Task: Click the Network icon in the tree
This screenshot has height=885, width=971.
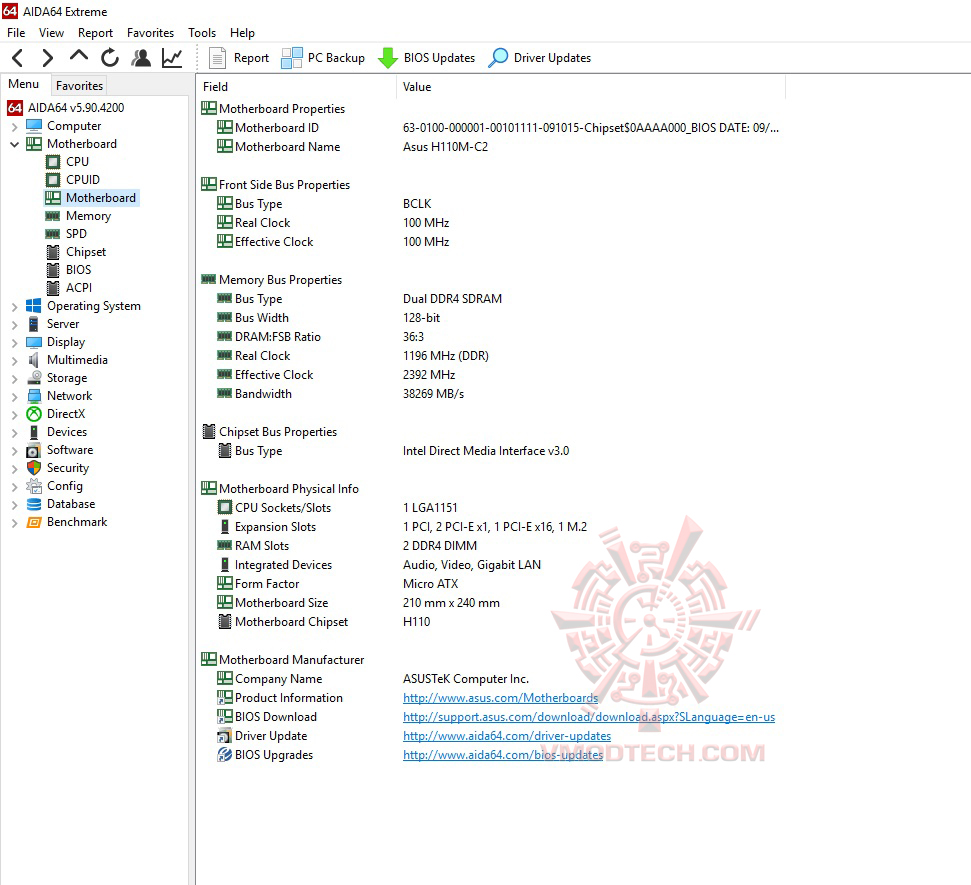Action: 33,396
